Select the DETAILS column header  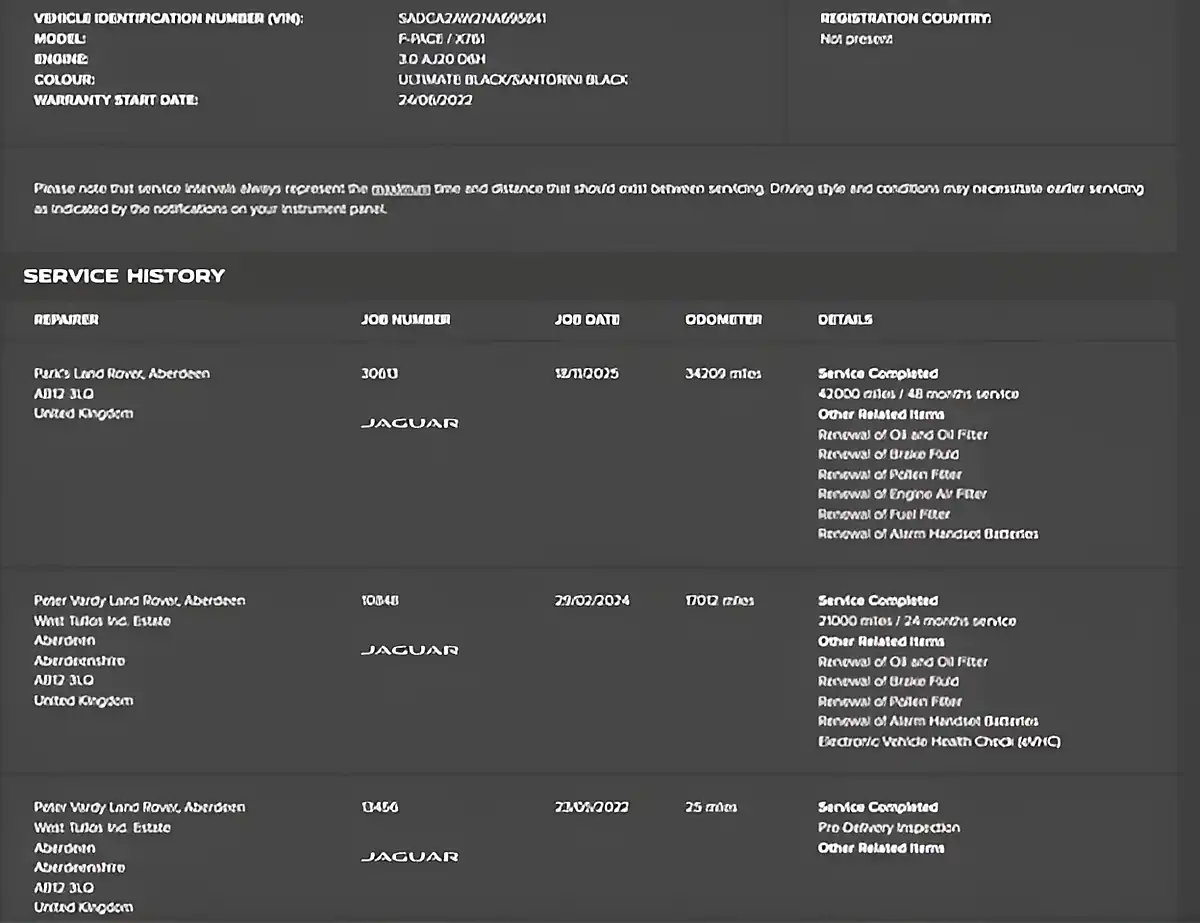click(x=845, y=320)
